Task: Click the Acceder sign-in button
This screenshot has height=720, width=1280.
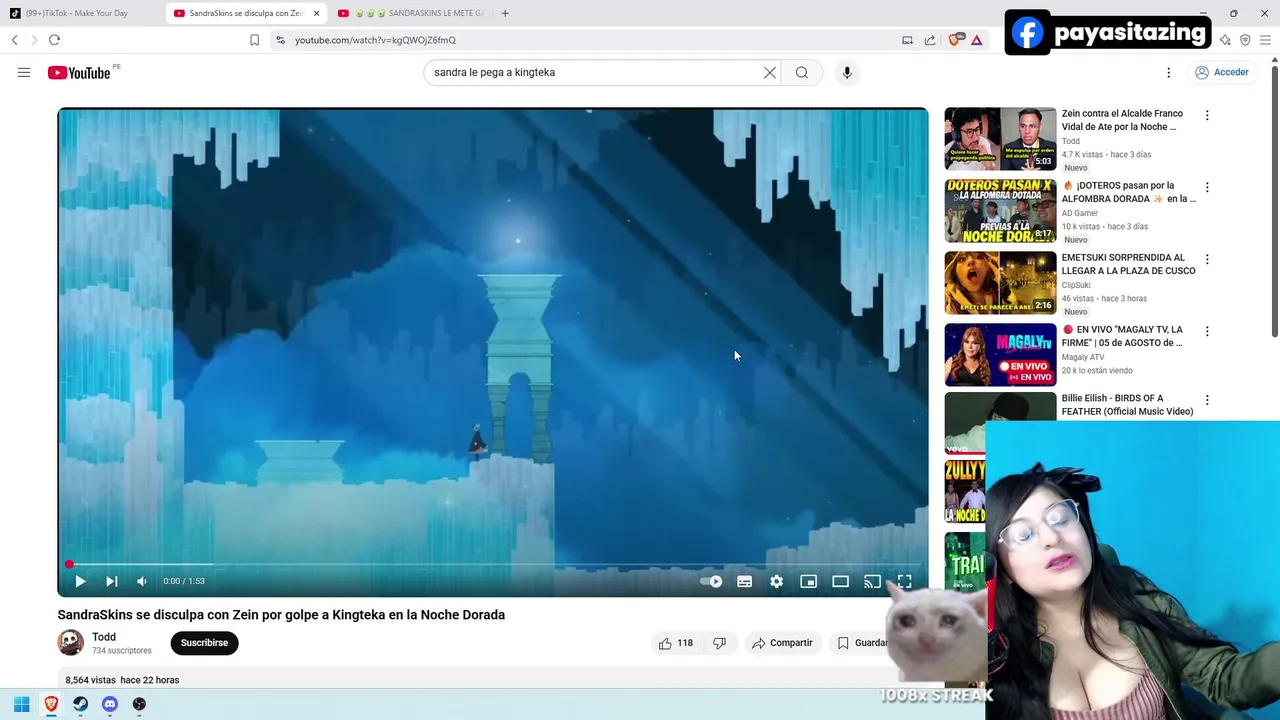Action: (x=1221, y=72)
